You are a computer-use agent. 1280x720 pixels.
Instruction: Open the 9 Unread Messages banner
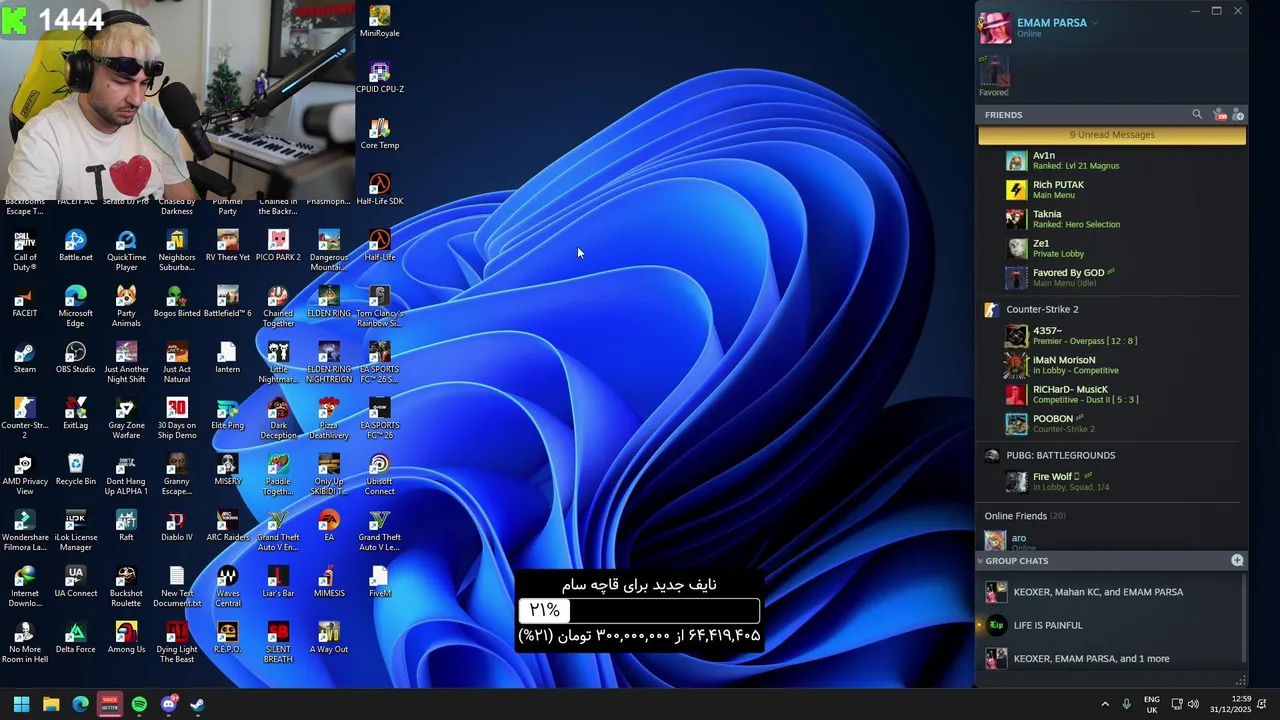click(1112, 135)
